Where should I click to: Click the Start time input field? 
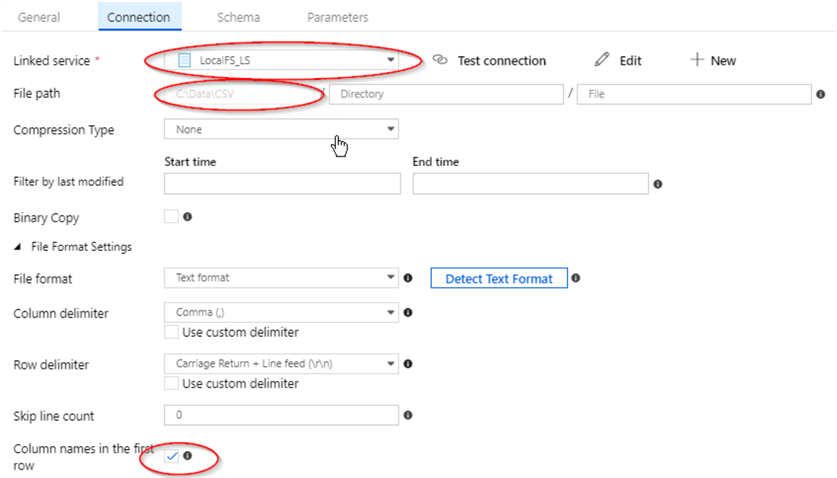[281, 184]
